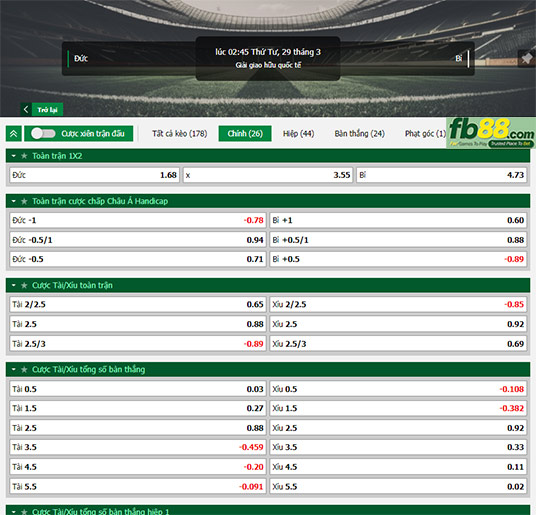Click the pin icon beside the match header
The width and height of the screenshot is (536, 515).
click(x=527, y=58)
